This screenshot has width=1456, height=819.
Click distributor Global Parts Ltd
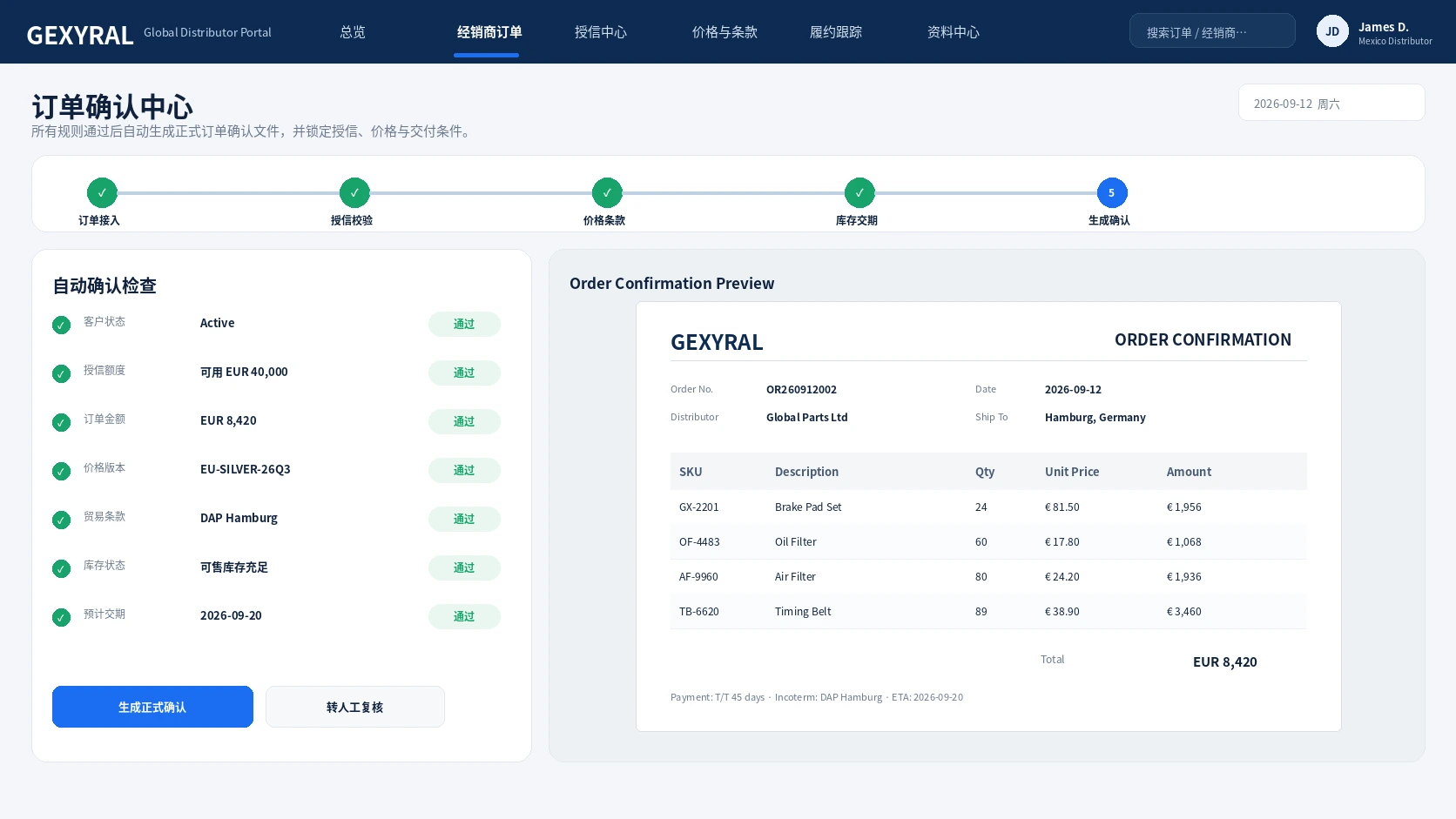806,418
